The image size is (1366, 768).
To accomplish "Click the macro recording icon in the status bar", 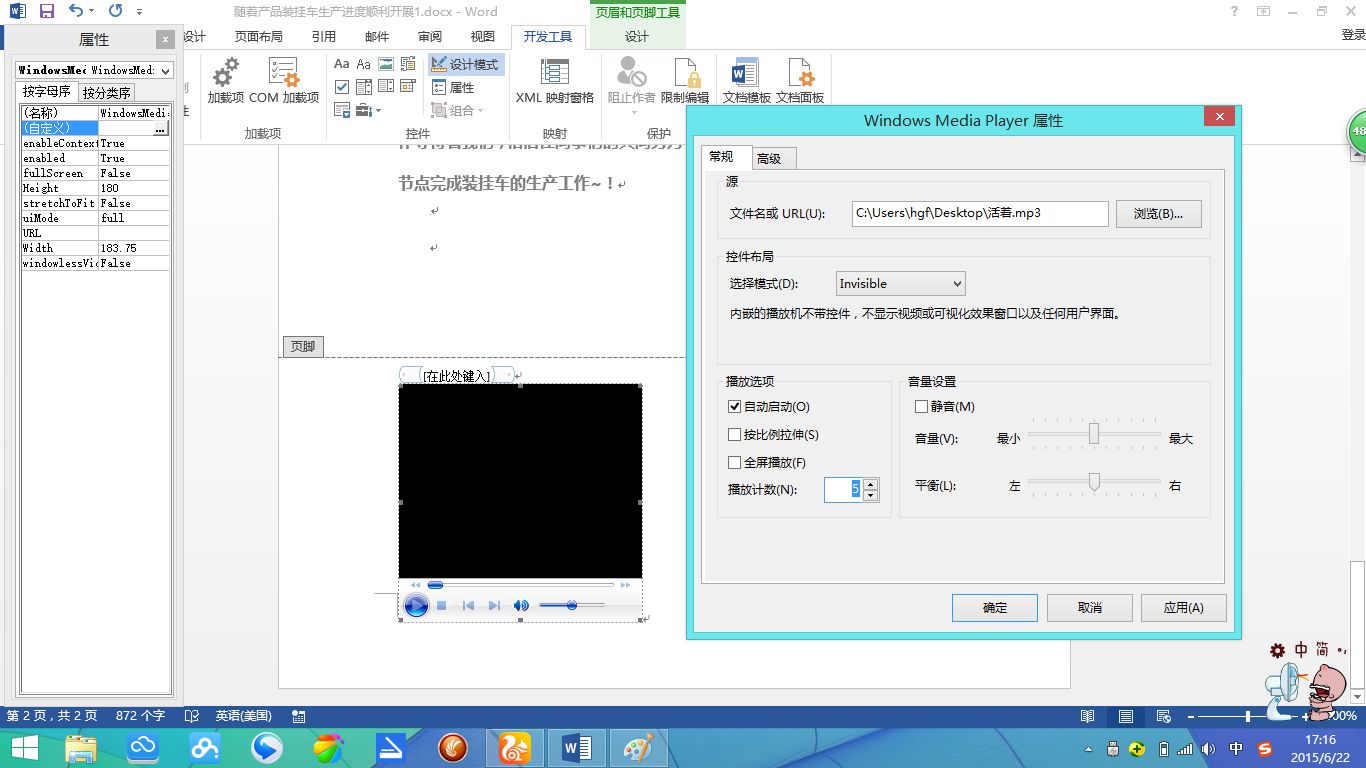I will click(298, 716).
